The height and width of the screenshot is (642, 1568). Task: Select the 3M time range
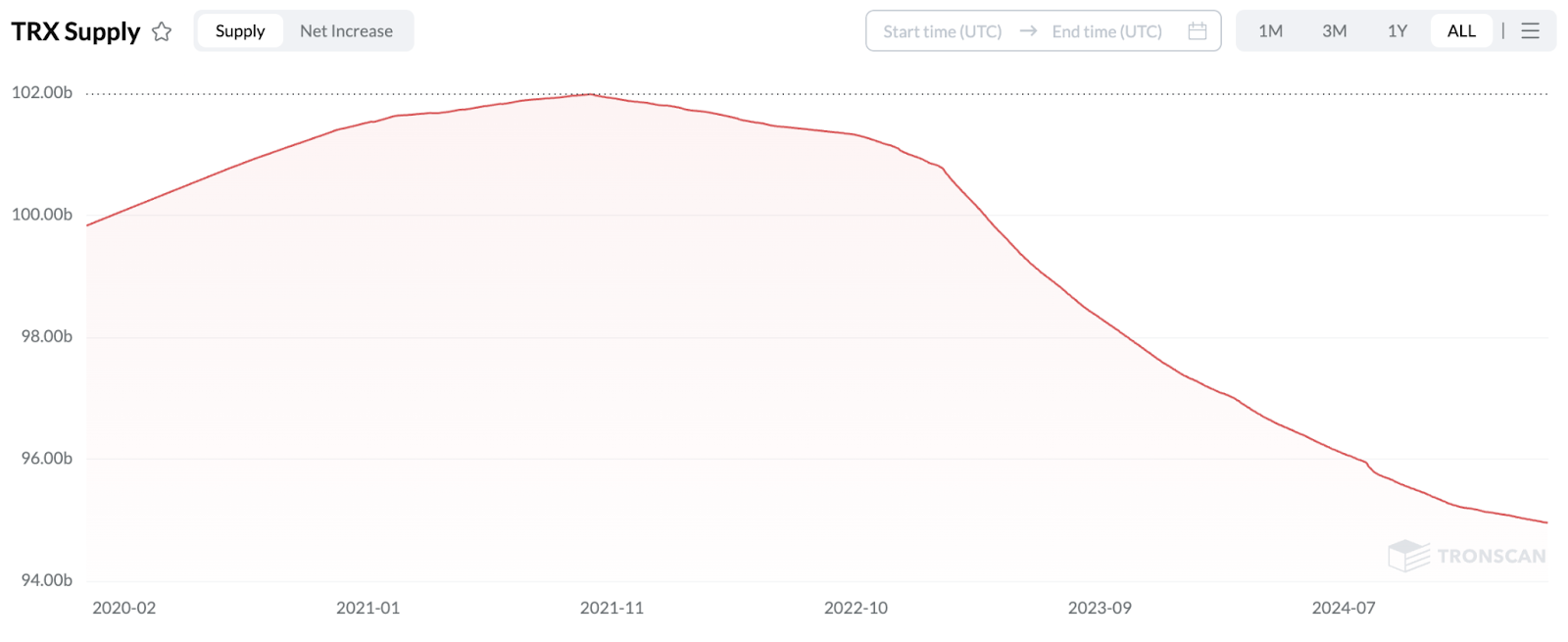tap(1334, 31)
